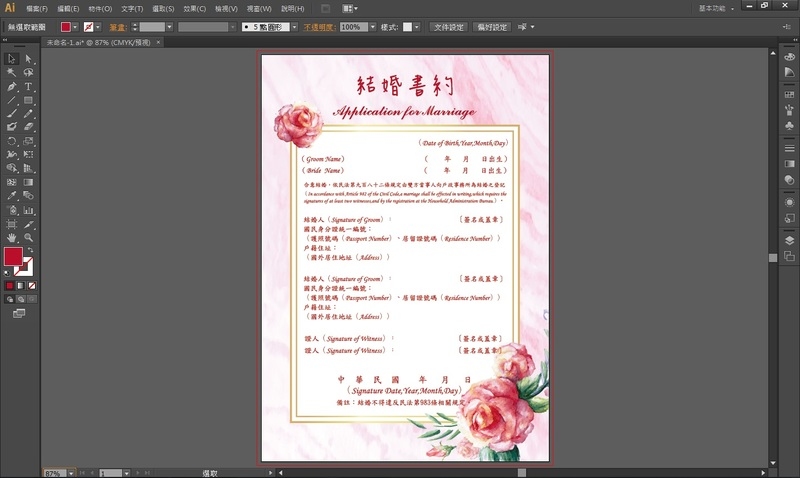Screen dimensions: 800x478
Task: Select the Type tool
Action: (29, 86)
